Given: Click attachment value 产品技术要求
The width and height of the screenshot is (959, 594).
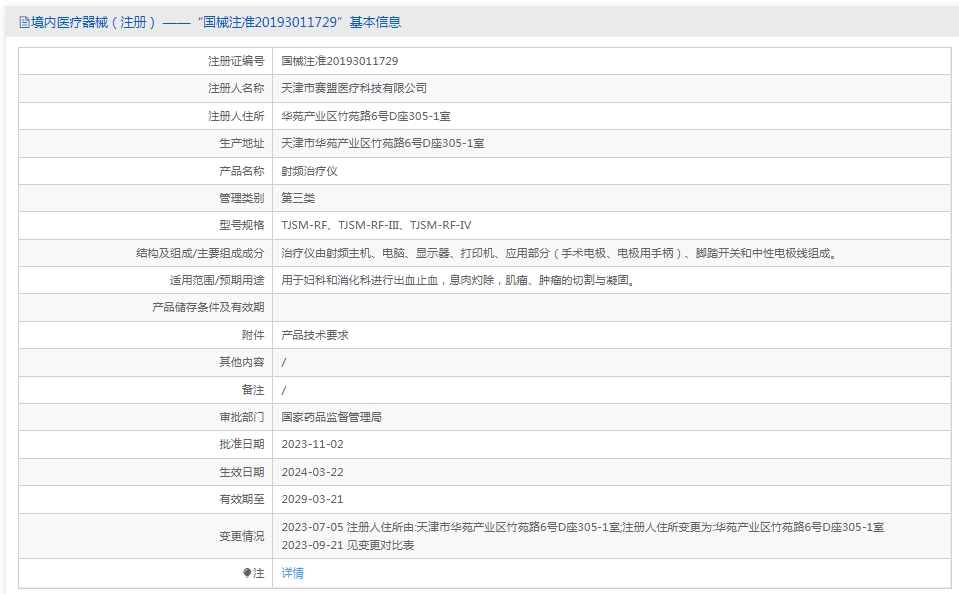Looking at the screenshot, I should 315,335.
